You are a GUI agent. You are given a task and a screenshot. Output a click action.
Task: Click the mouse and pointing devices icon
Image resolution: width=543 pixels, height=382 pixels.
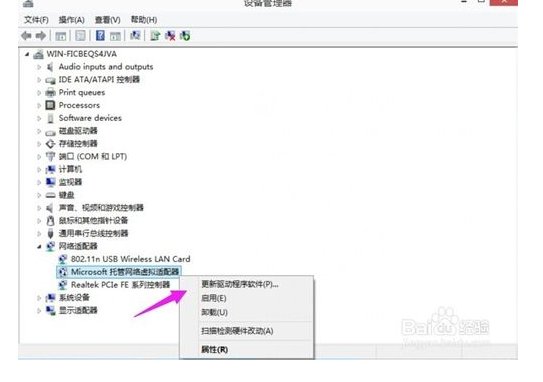click(x=51, y=221)
